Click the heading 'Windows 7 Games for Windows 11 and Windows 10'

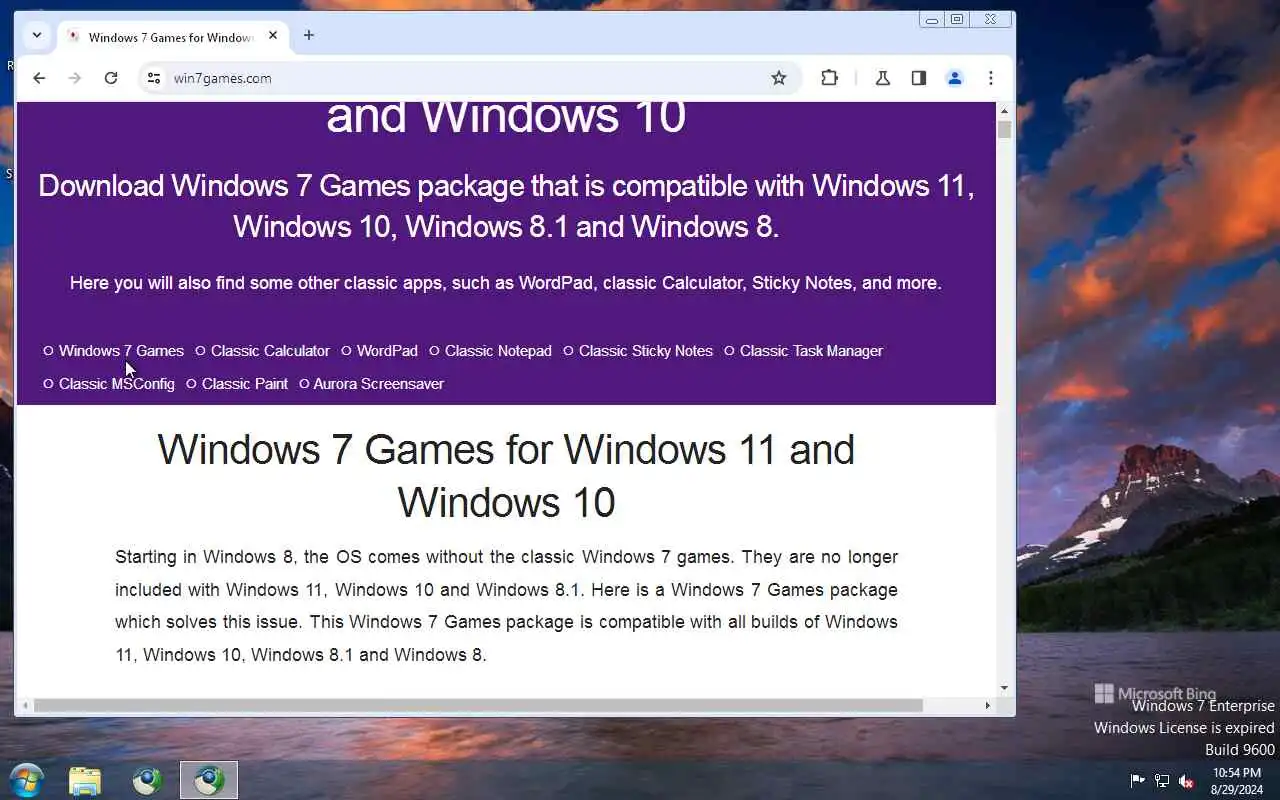(506, 476)
